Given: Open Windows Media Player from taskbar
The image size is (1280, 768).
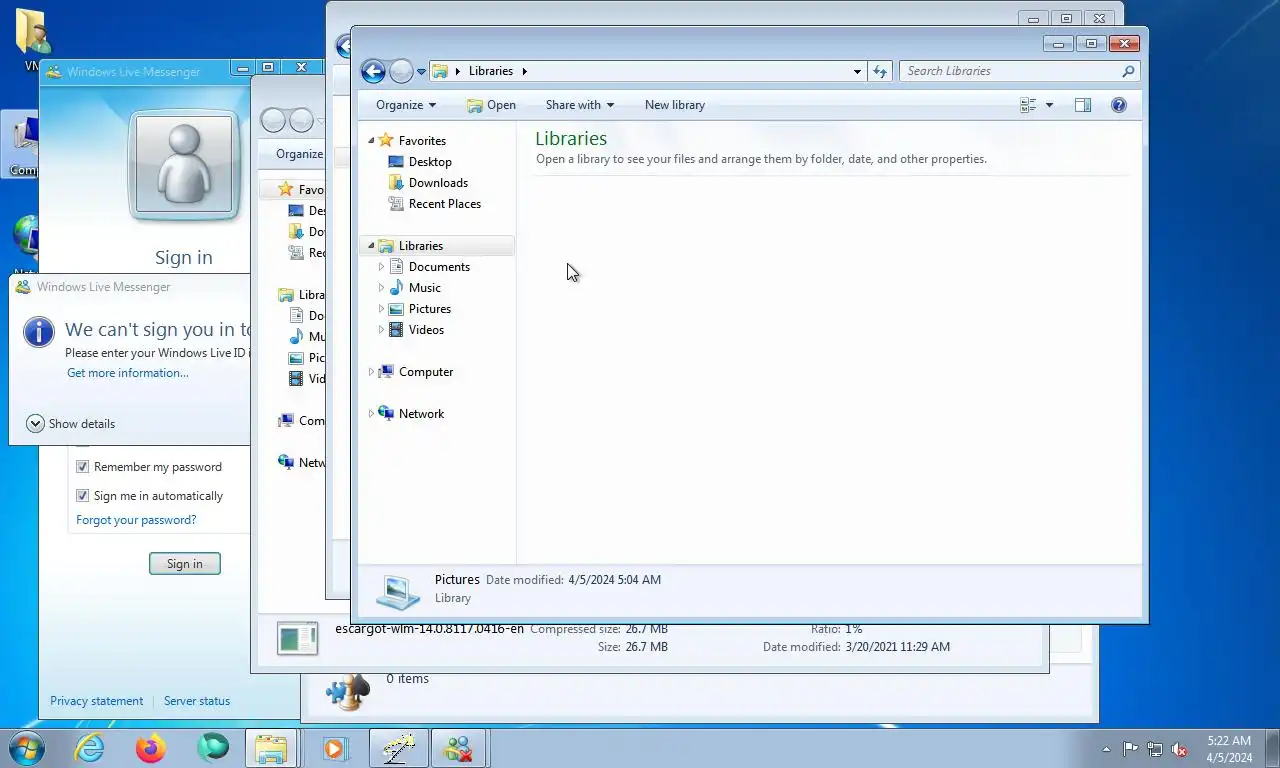Looking at the screenshot, I should tap(335, 748).
